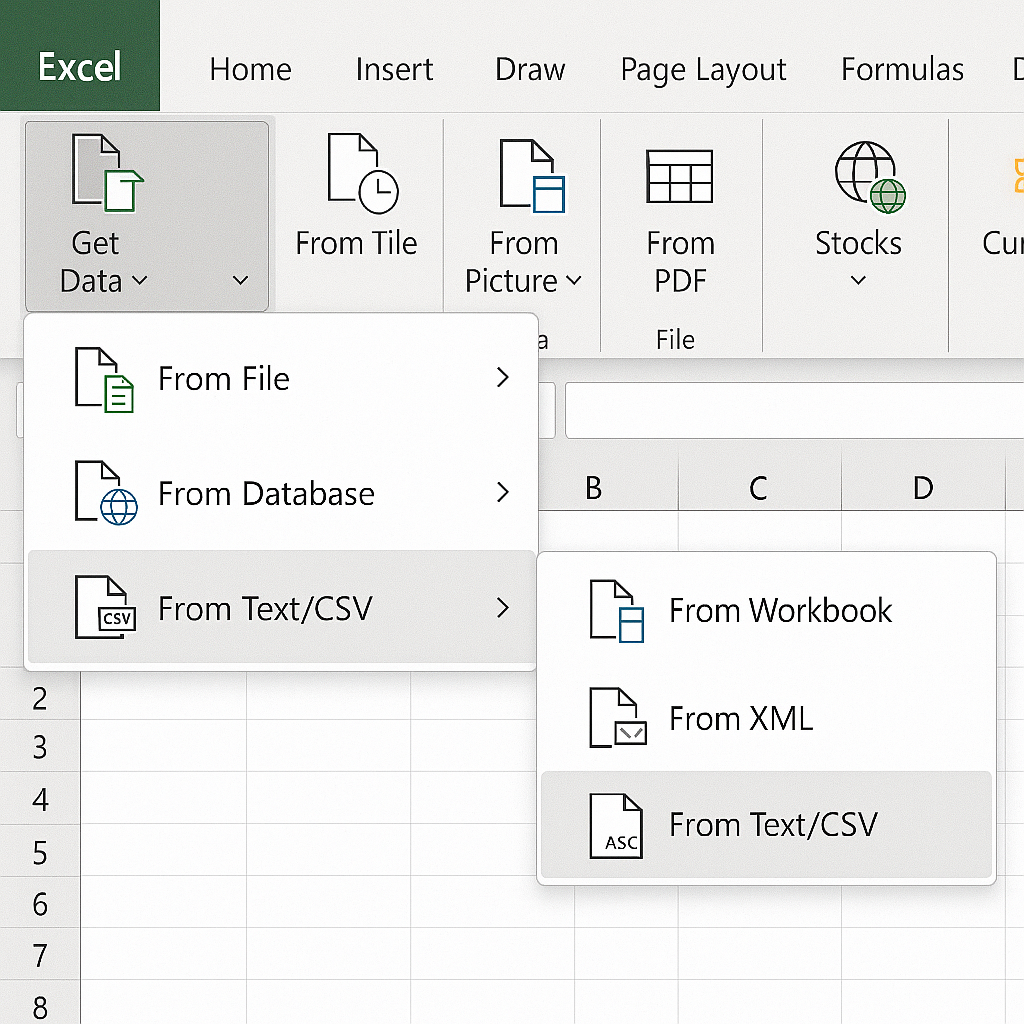
Task: Select From Text/CSV in the submenu
Action: click(x=767, y=825)
